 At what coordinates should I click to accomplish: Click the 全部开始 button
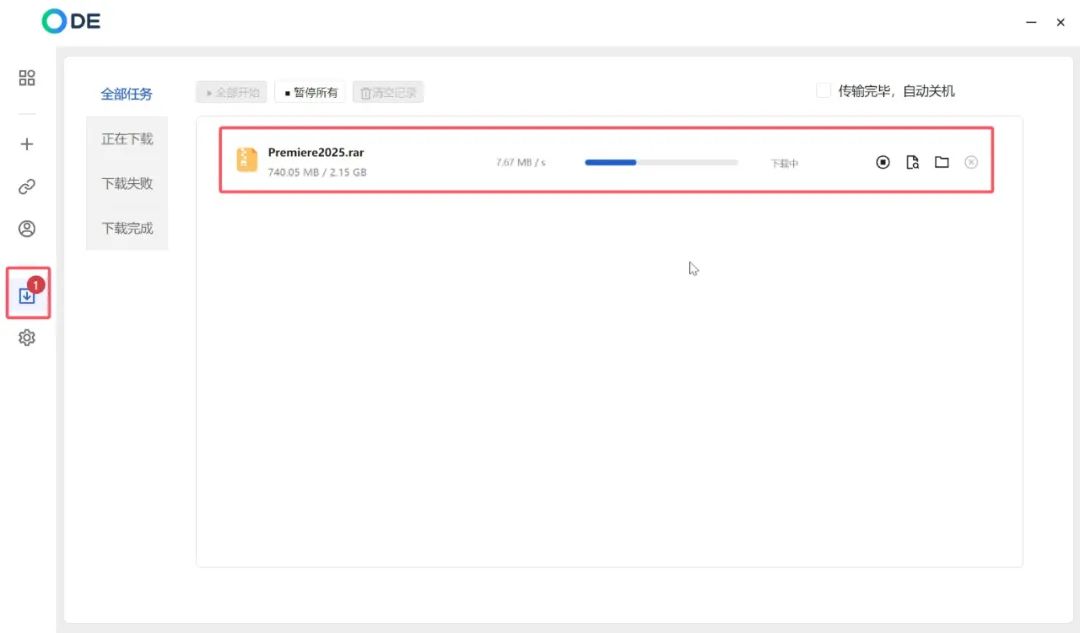pos(232,93)
